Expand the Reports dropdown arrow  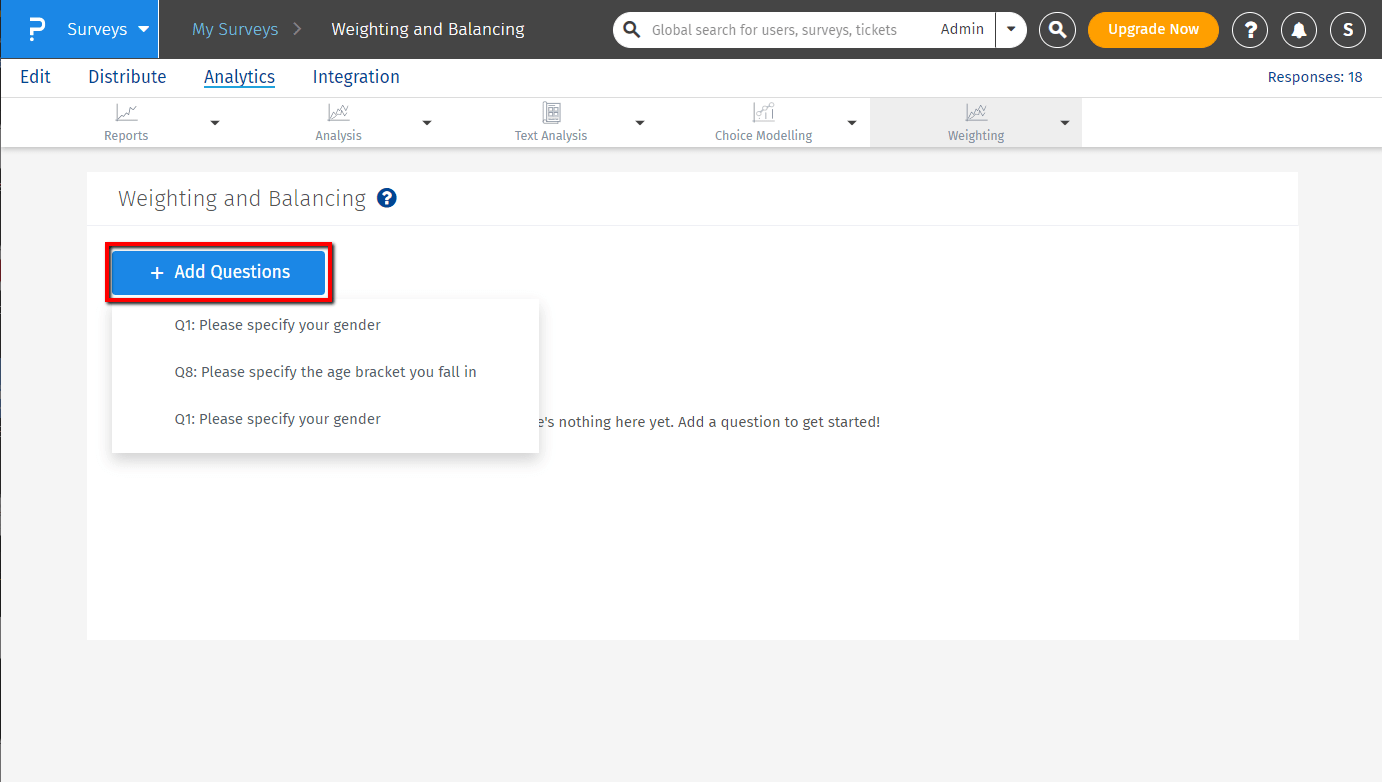(215, 123)
